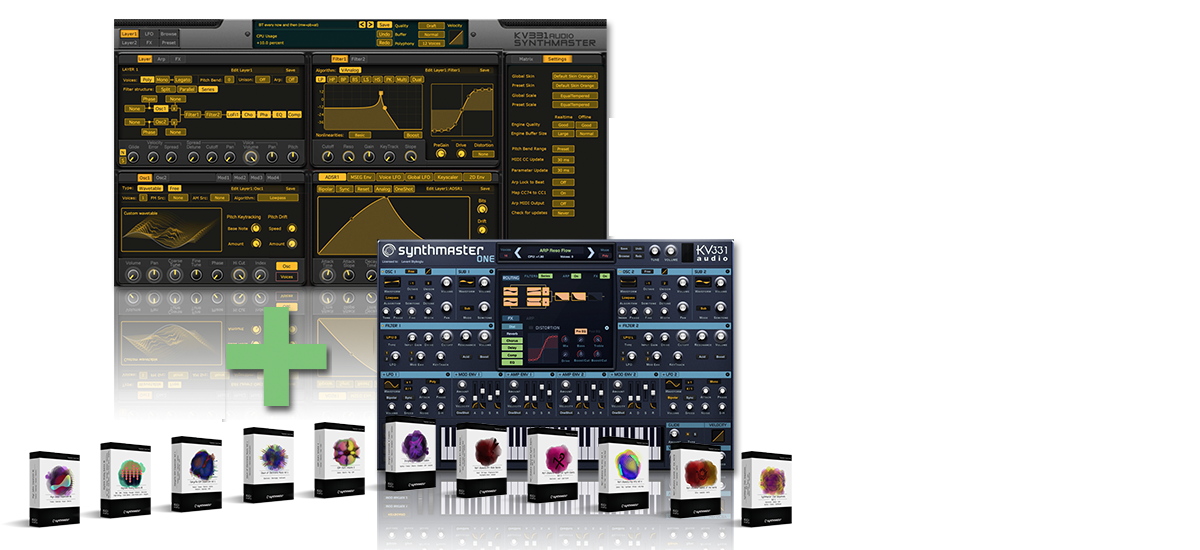The image size is (1200, 550).
Task: Click the Velocity curve display
Action: point(457,37)
